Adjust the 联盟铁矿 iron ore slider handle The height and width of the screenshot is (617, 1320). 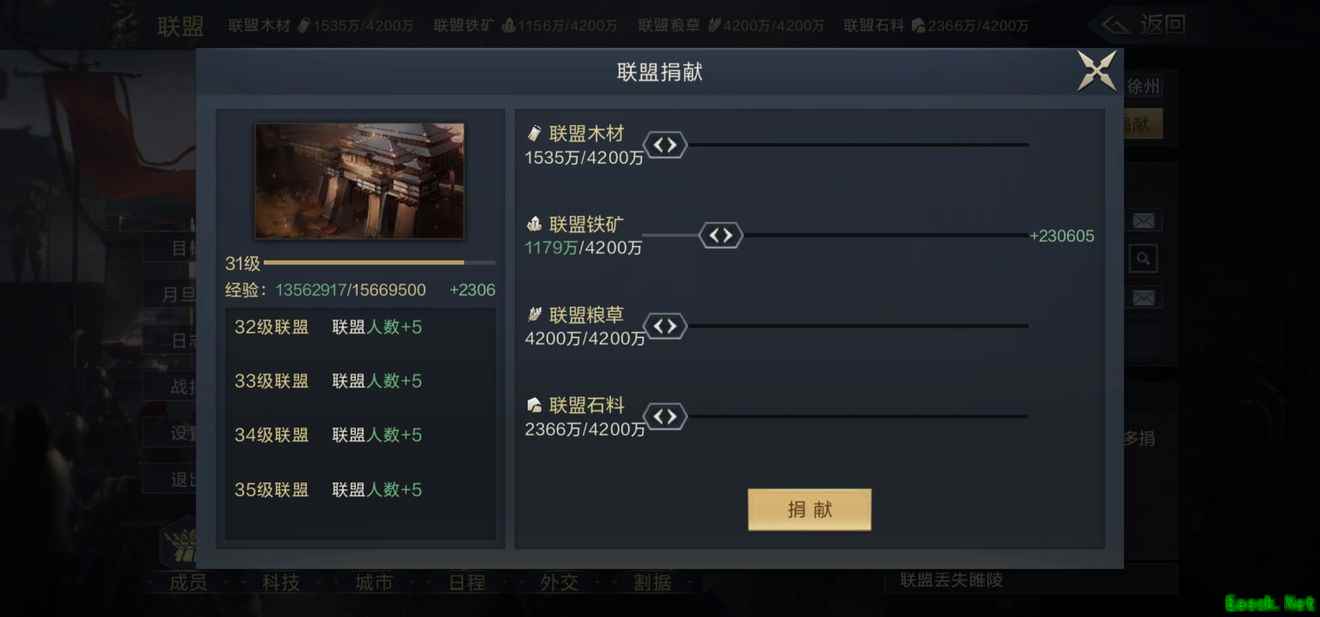[x=720, y=236]
